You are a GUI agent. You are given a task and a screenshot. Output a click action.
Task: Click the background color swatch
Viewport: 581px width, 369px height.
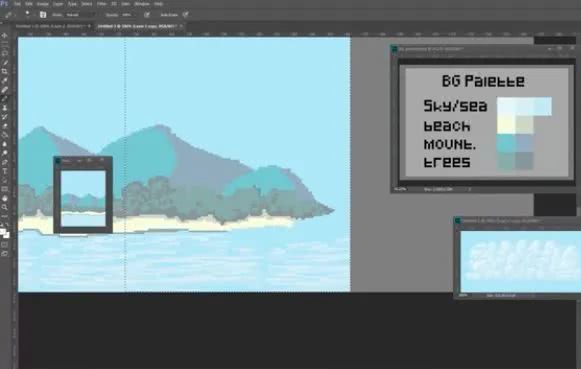(7, 236)
